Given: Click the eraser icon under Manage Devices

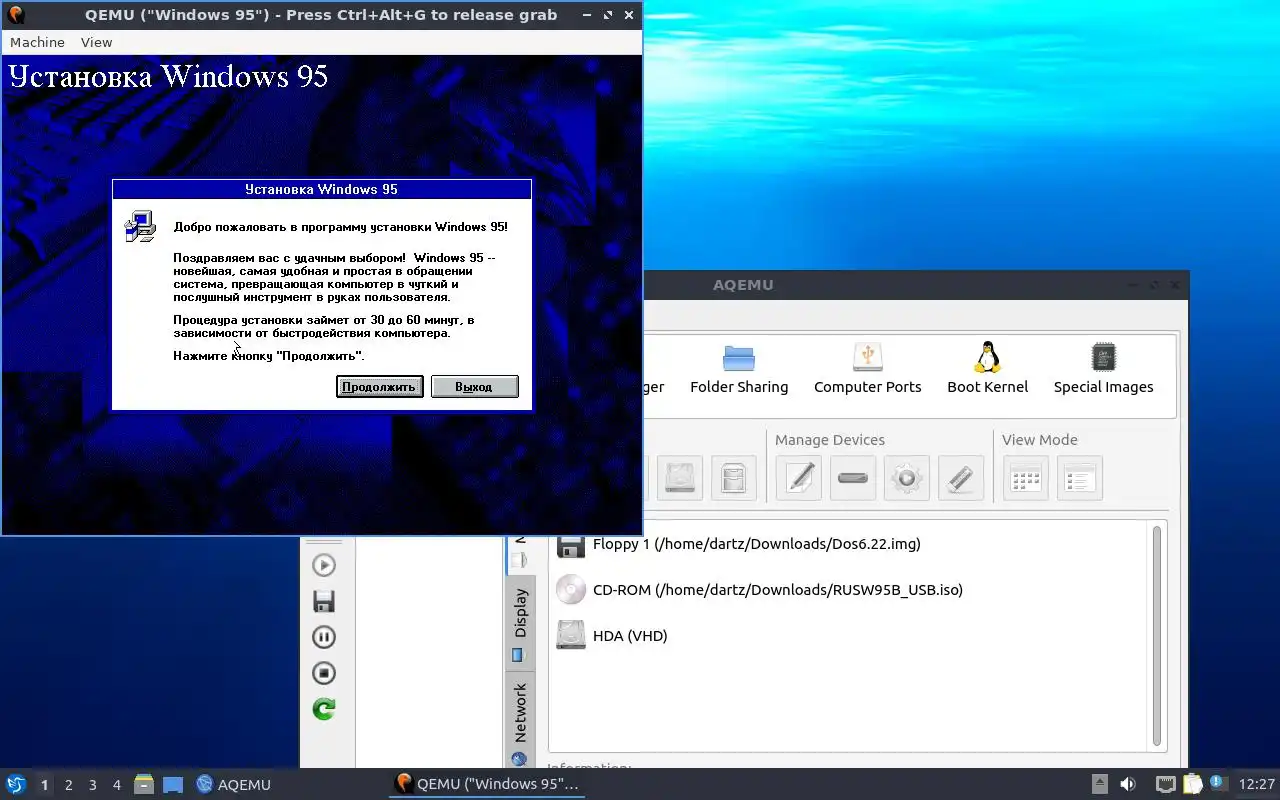Looking at the screenshot, I should click(961, 478).
